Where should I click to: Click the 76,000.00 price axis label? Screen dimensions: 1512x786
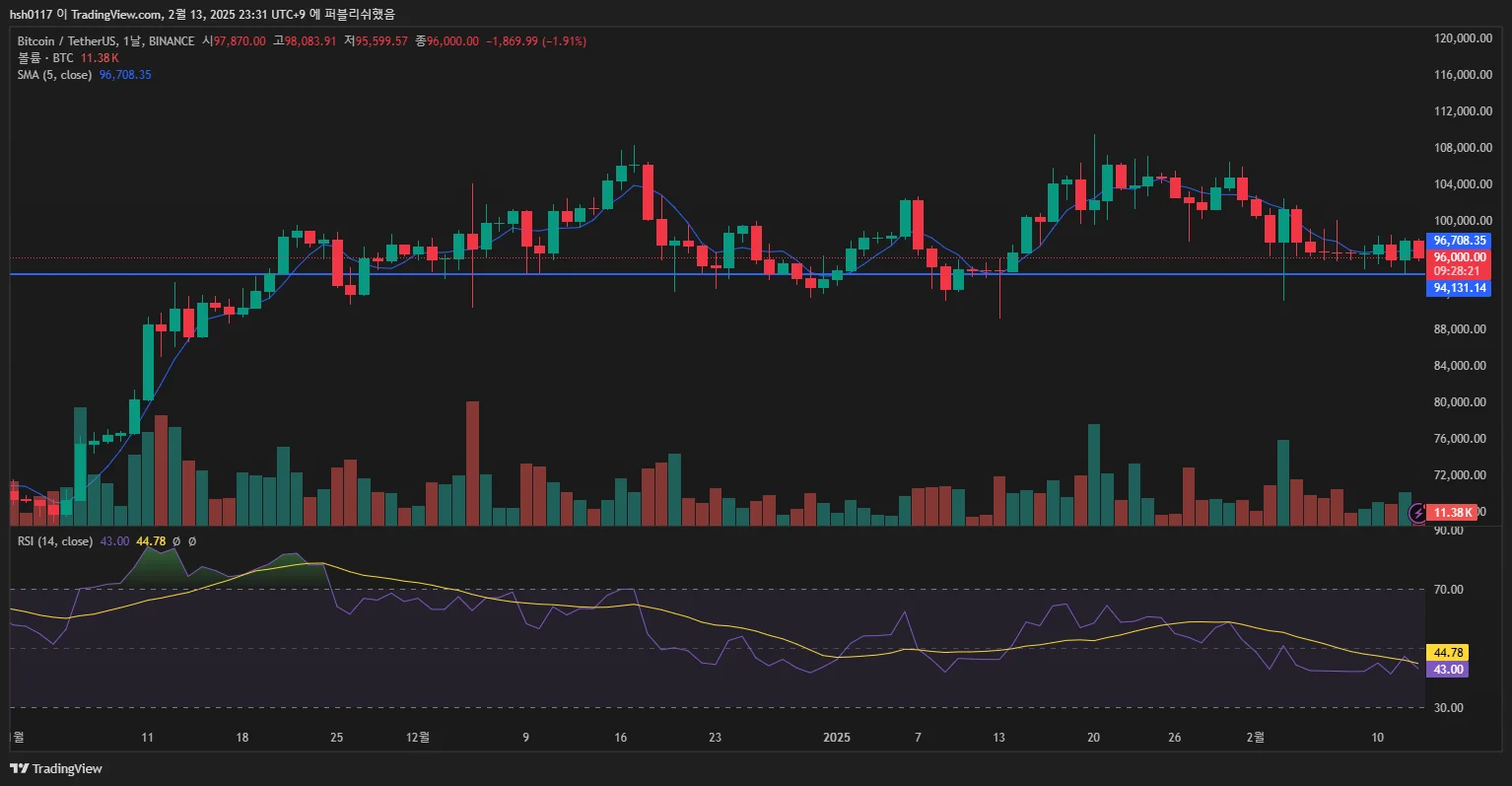click(1460, 439)
